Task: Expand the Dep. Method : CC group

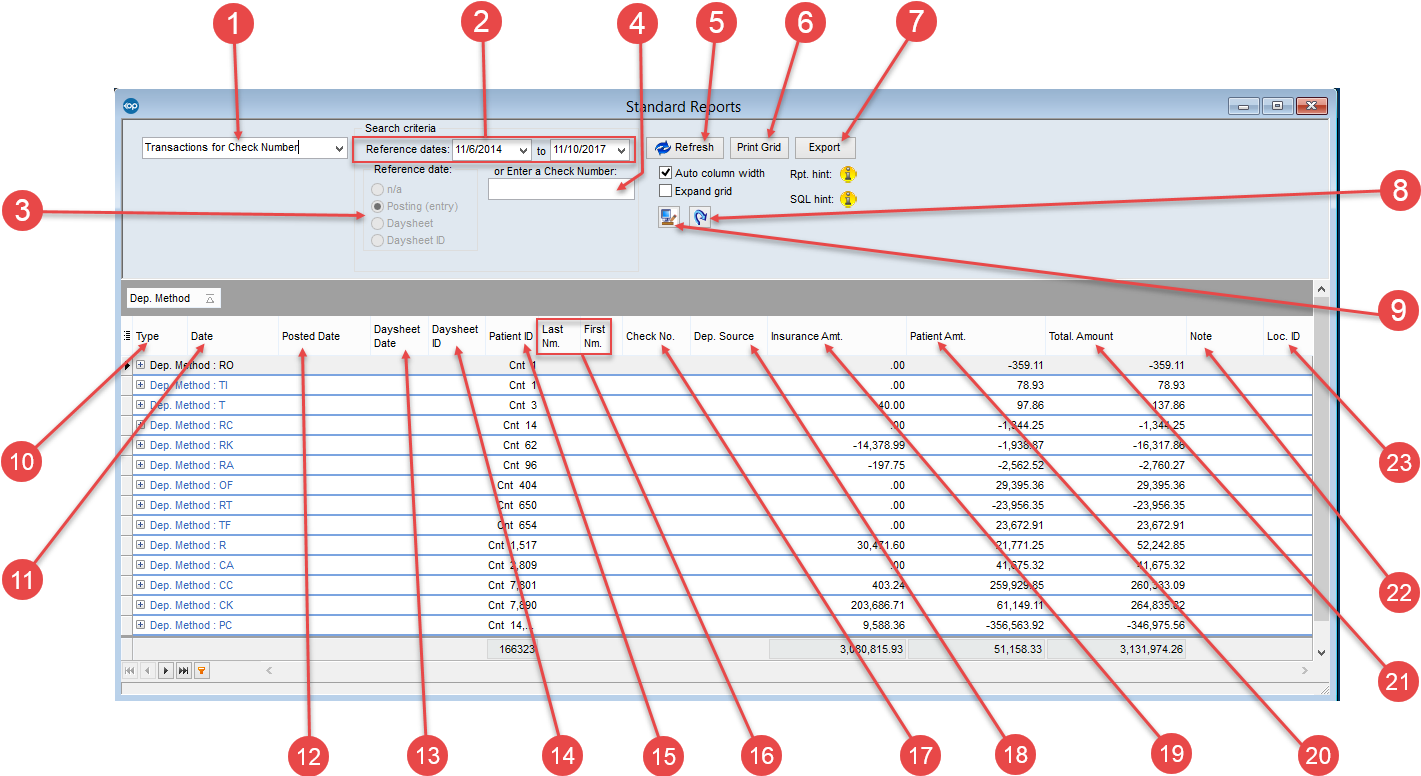Action: [141, 585]
